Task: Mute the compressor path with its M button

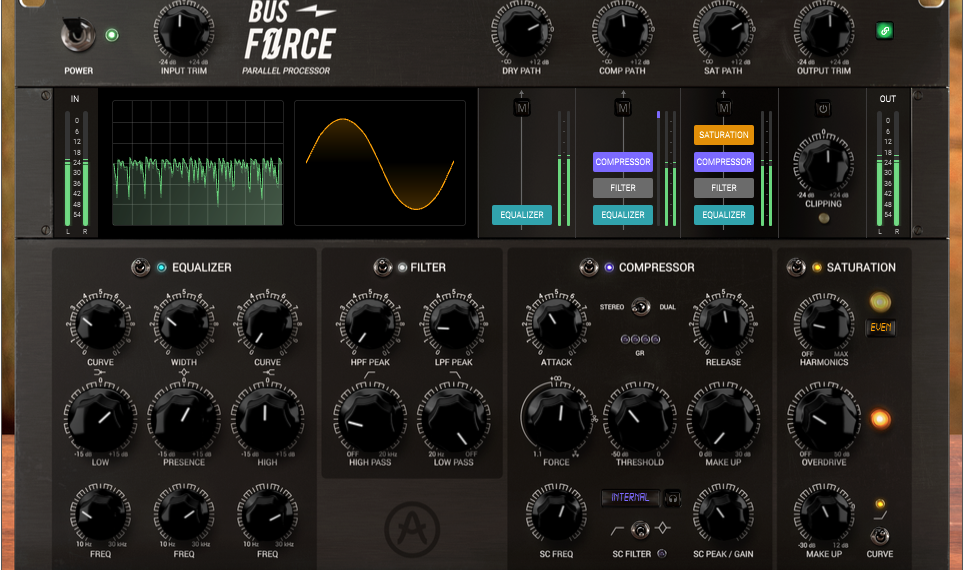Action: 623,108
